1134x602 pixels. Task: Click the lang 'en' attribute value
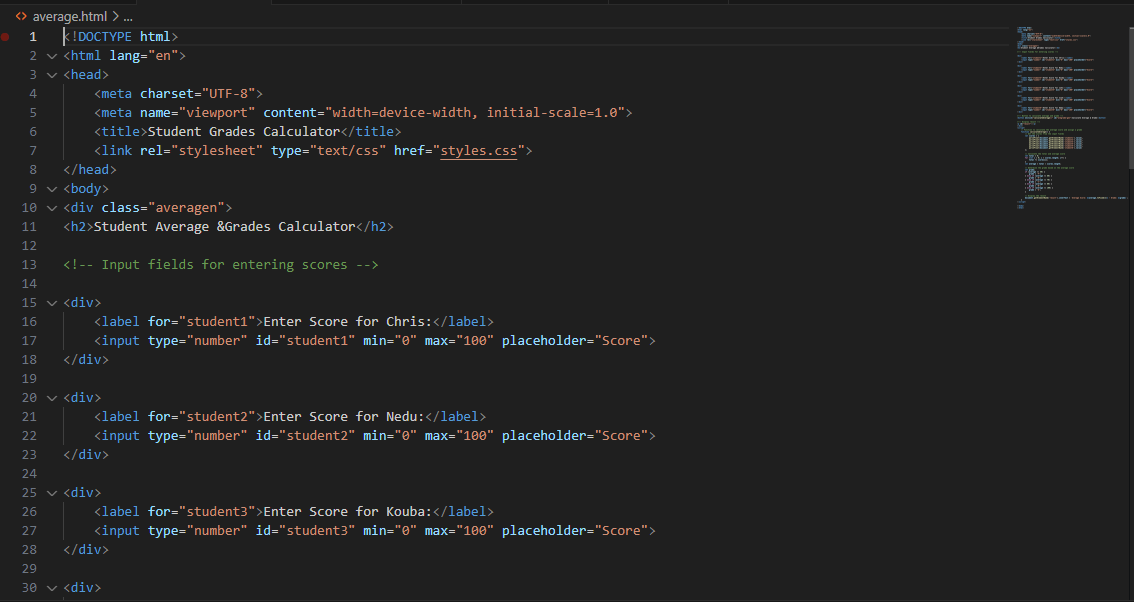163,56
